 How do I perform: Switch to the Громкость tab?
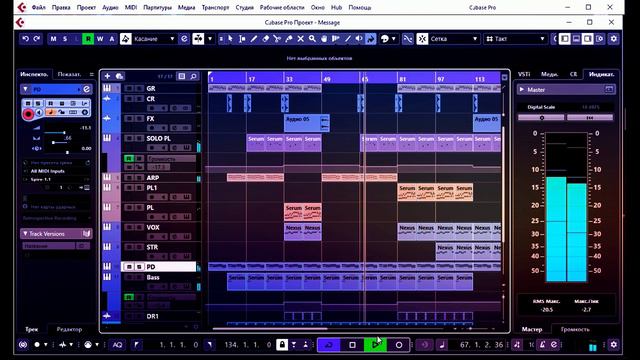point(575,329)
